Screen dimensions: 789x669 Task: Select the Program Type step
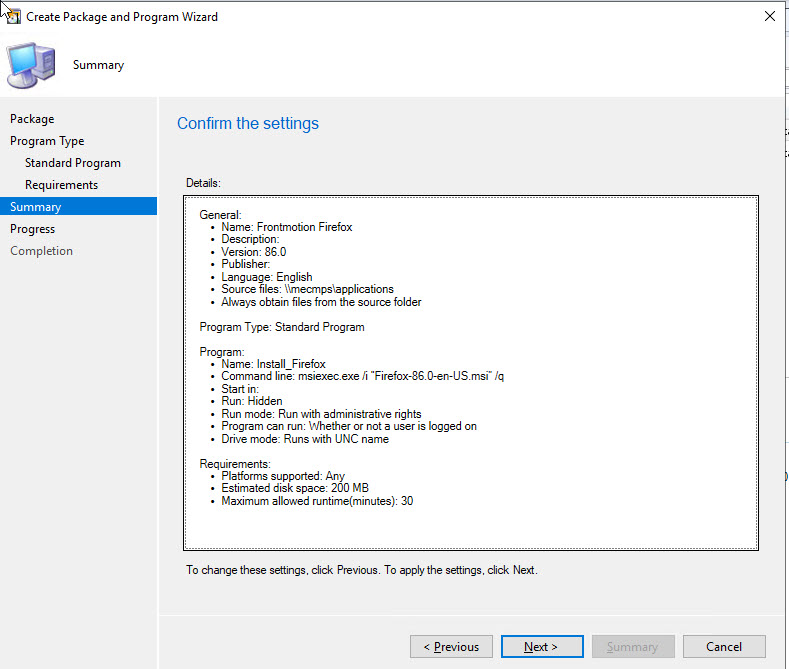click(47, 141)
